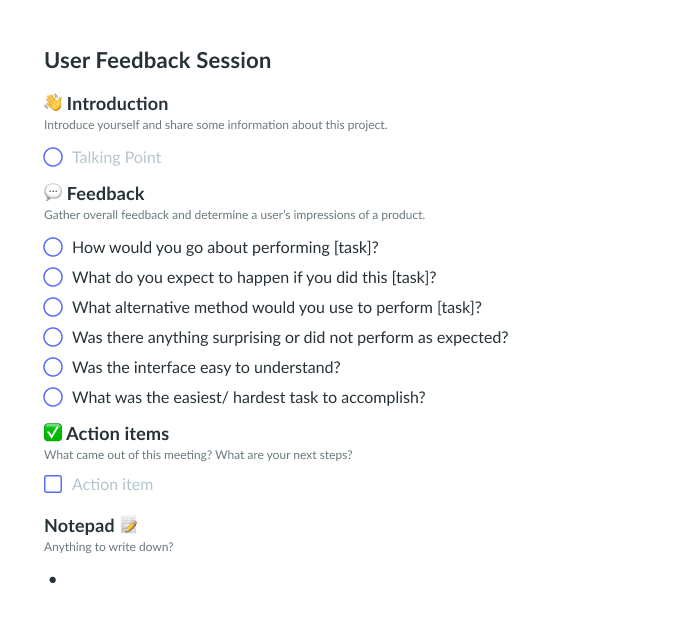Check the Action item checkbox
Image resolution: width=684 pixels, height=638 pixels.
point(53,484)
